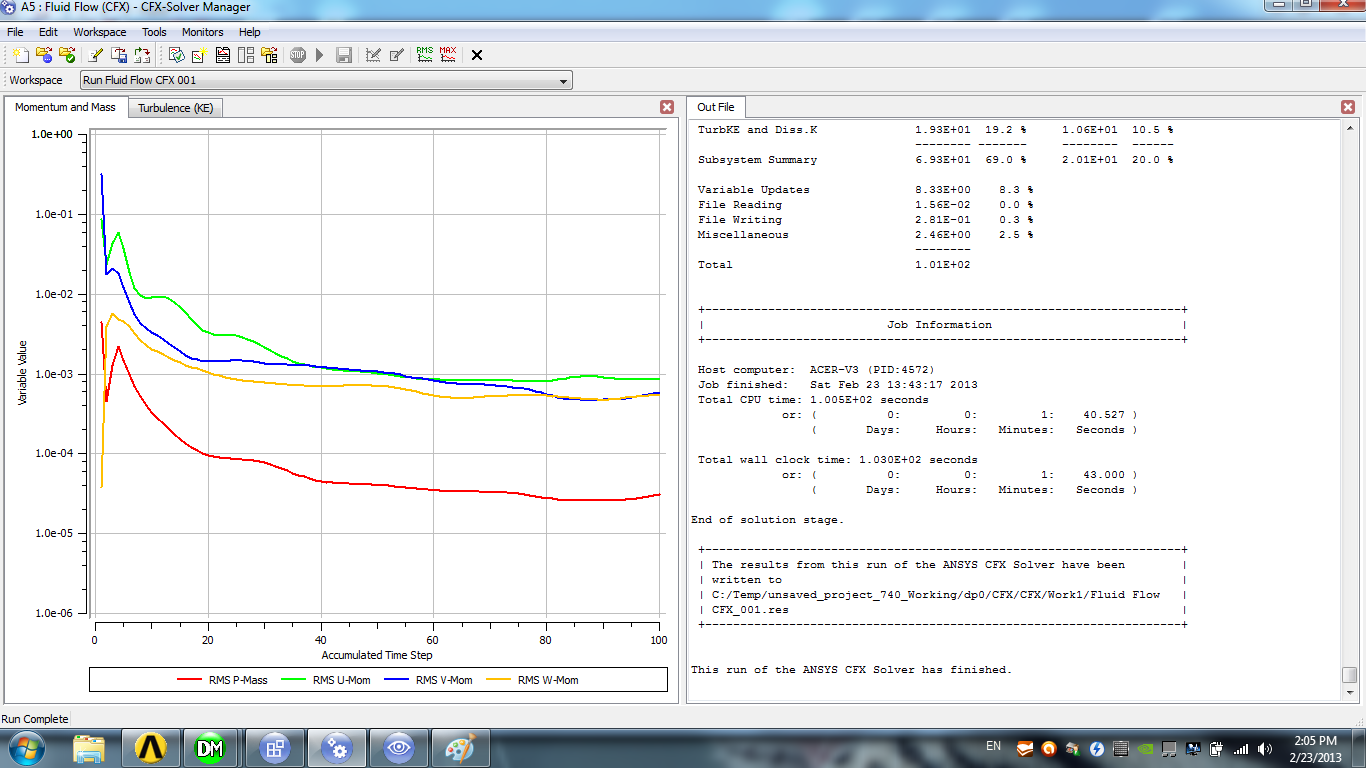Screen dimensions: 1366x768
Task: Click the network signal tray icon
Action: [x=1241, y=748]
